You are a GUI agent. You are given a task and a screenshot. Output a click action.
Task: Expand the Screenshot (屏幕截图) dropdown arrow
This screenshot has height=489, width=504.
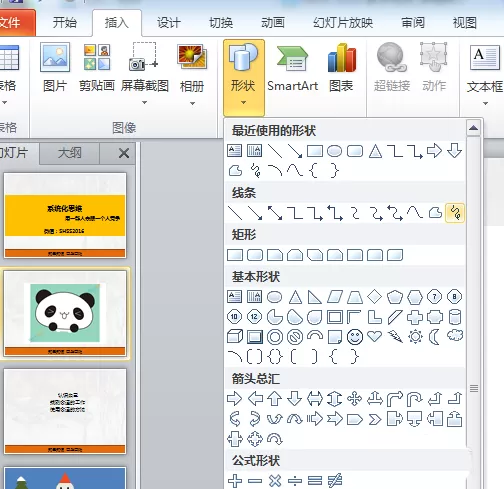click(144, 103)
